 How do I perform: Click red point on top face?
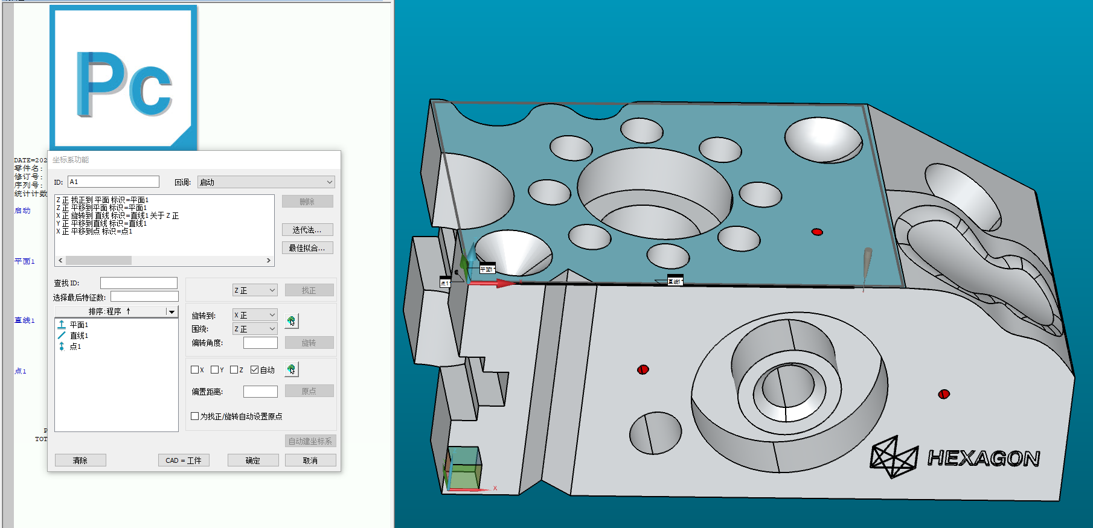817,232
